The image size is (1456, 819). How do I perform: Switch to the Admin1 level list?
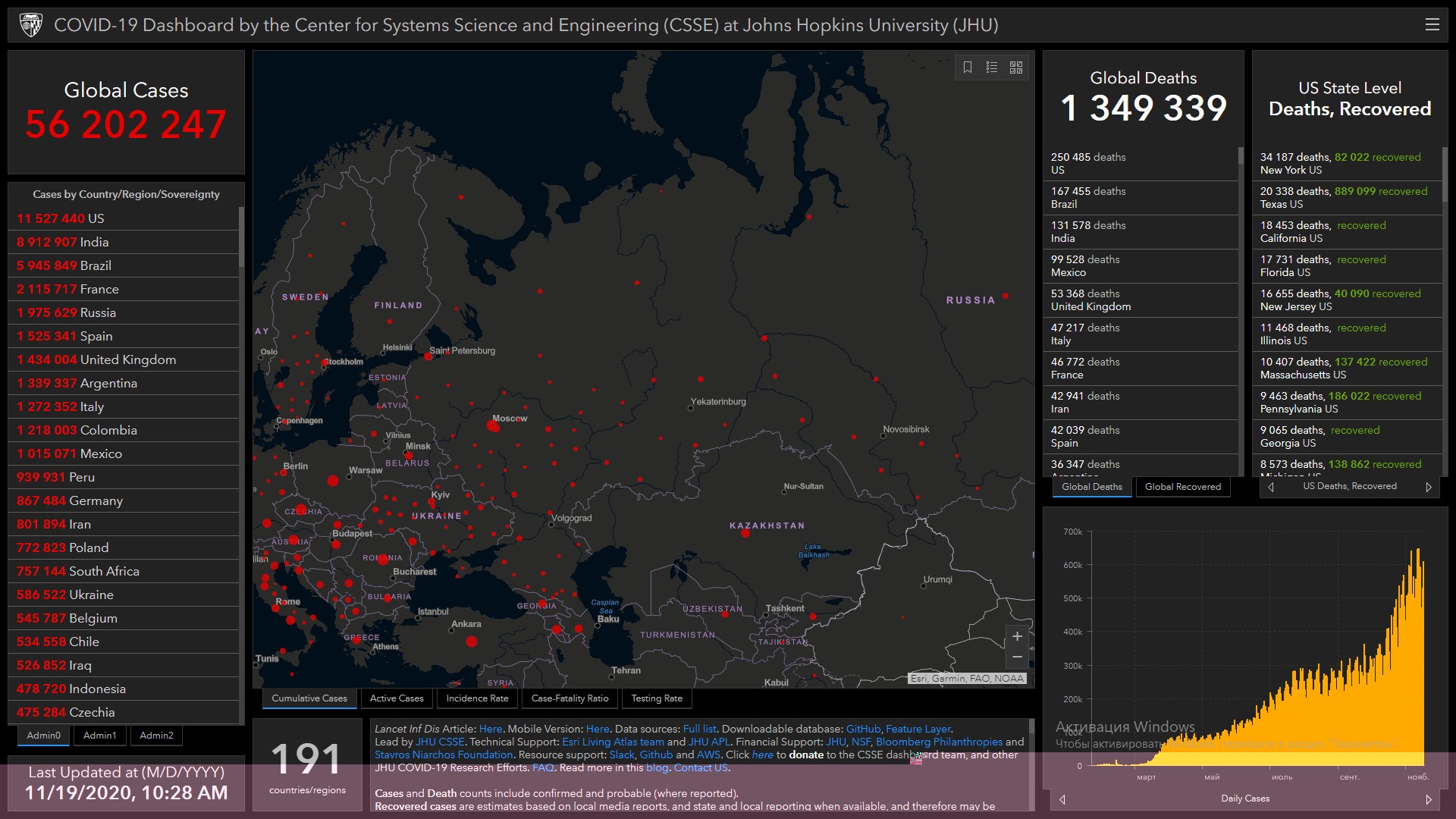(99, 735)
